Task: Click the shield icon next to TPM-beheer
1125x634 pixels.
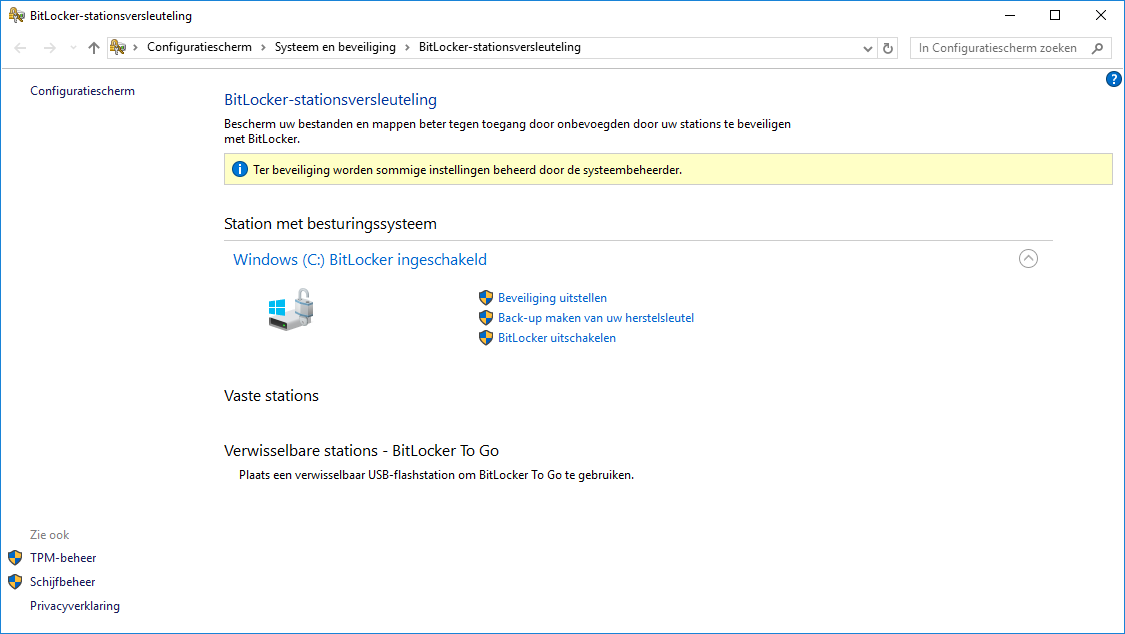Action: click(x=15, y=558)
